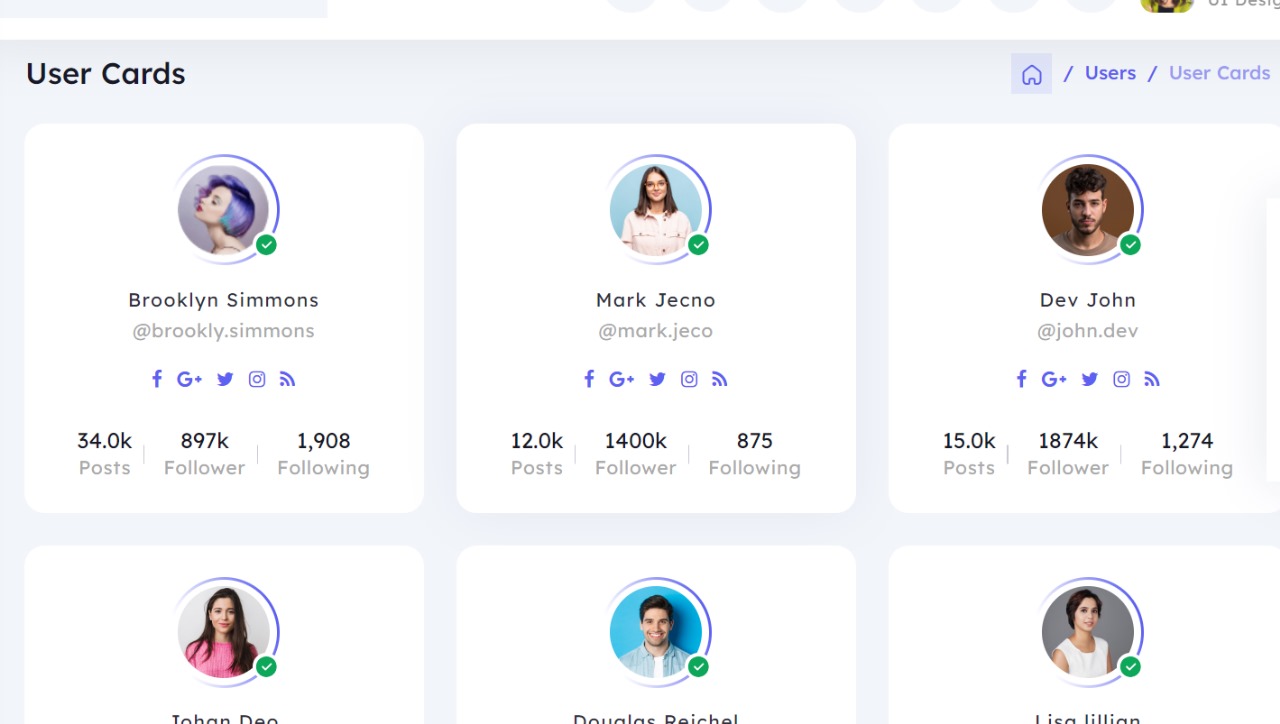Open Mark Jecno's Google Plus icon
1280x724 pixels.
tap(621, 379)
